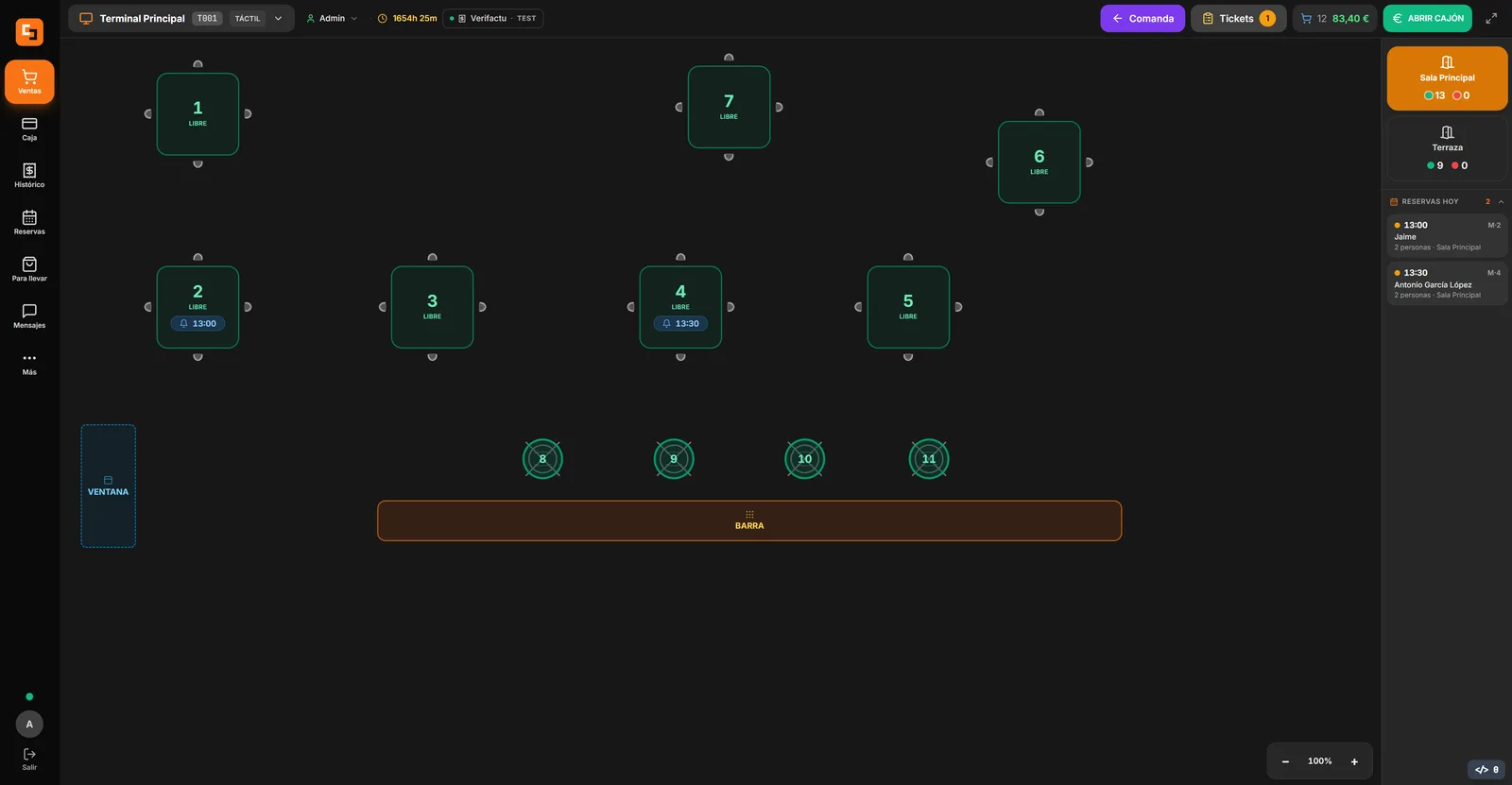The height and width of the screenshot is (785, 1512).
Task: Click the app logo icon
Action: click(x=29, y=32)
